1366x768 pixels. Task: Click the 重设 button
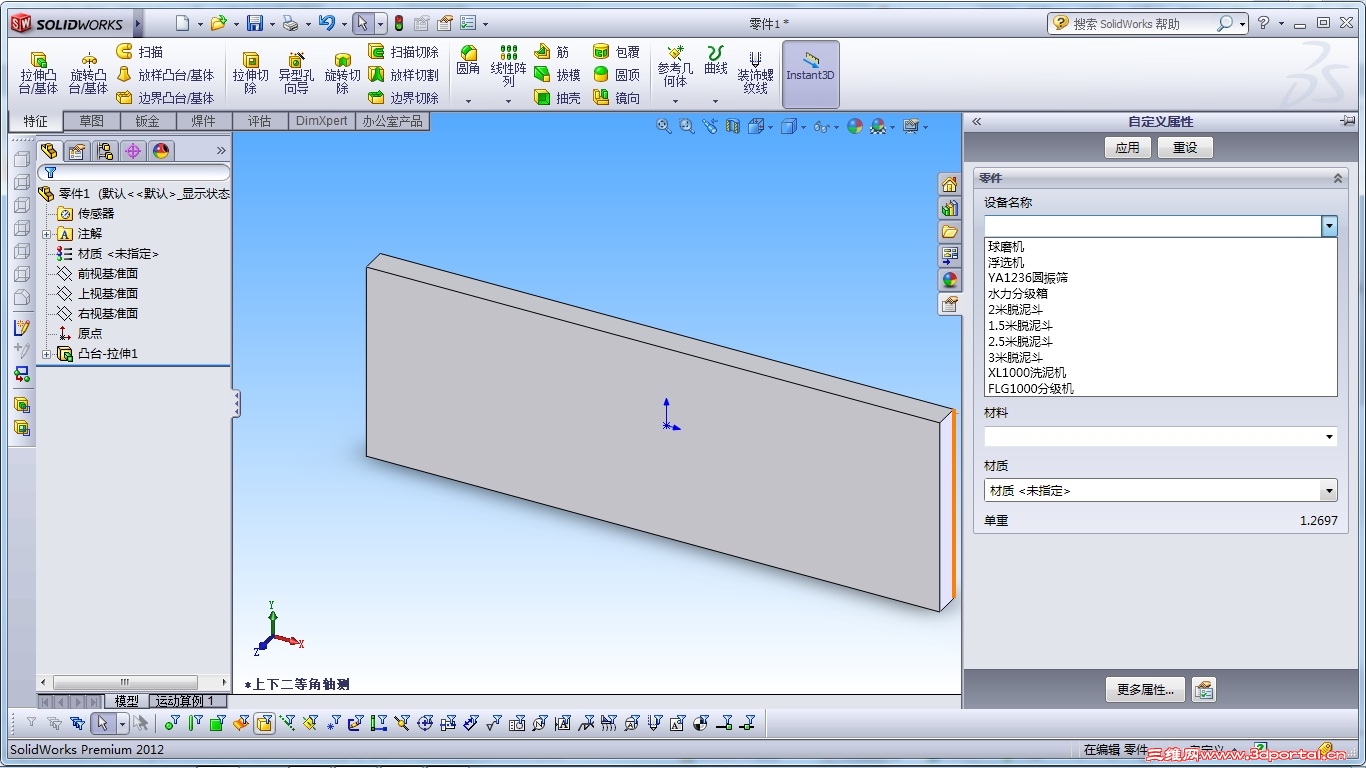coord(1185,148)
